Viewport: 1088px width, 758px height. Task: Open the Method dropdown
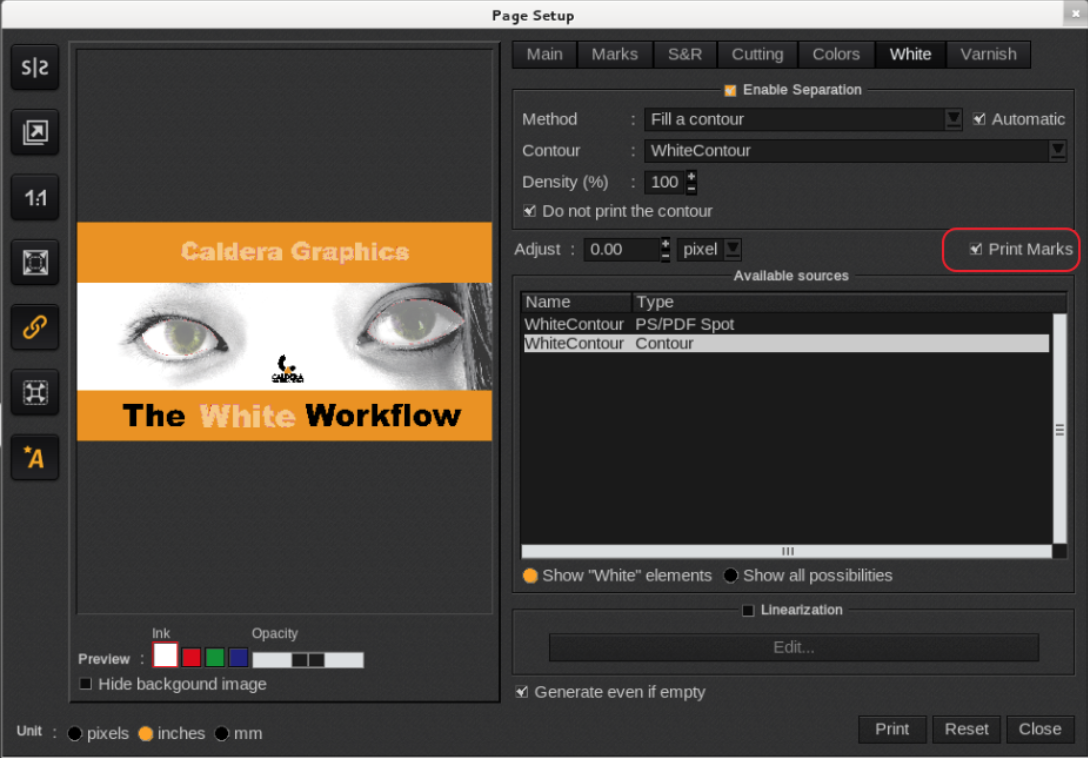(x=953, y=119)
